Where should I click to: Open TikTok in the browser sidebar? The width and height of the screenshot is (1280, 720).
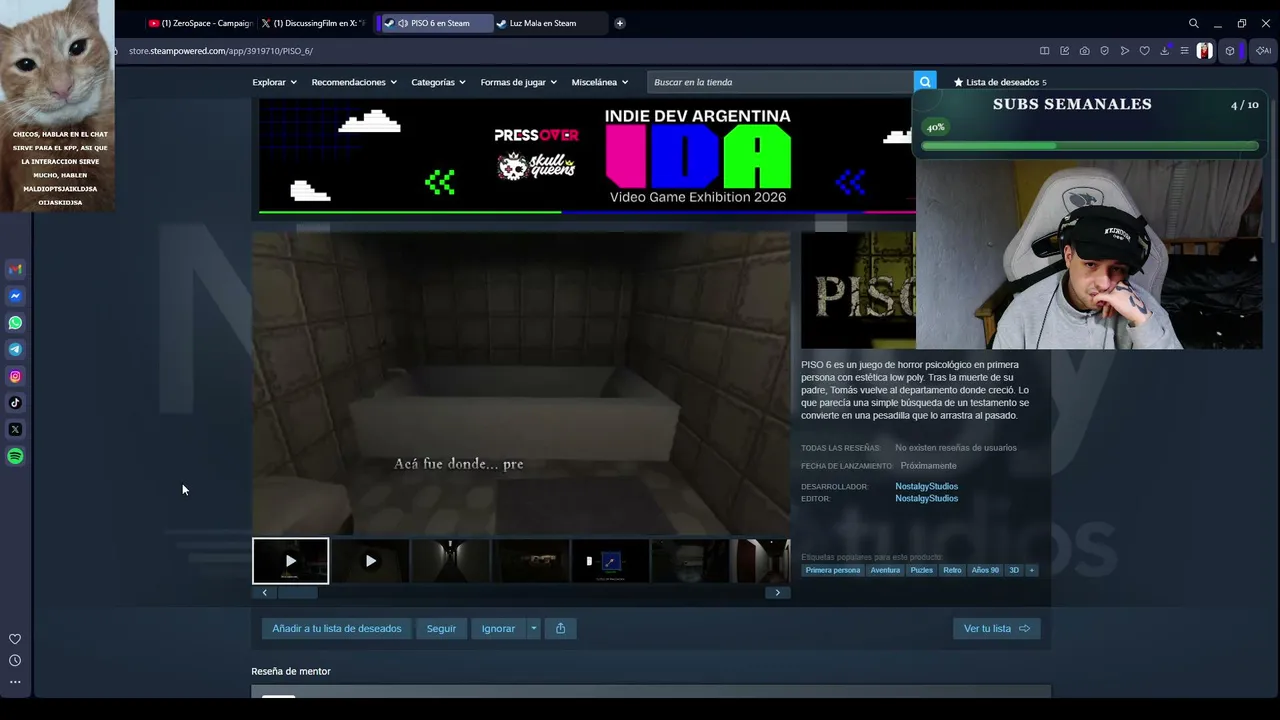click(15, 403)
